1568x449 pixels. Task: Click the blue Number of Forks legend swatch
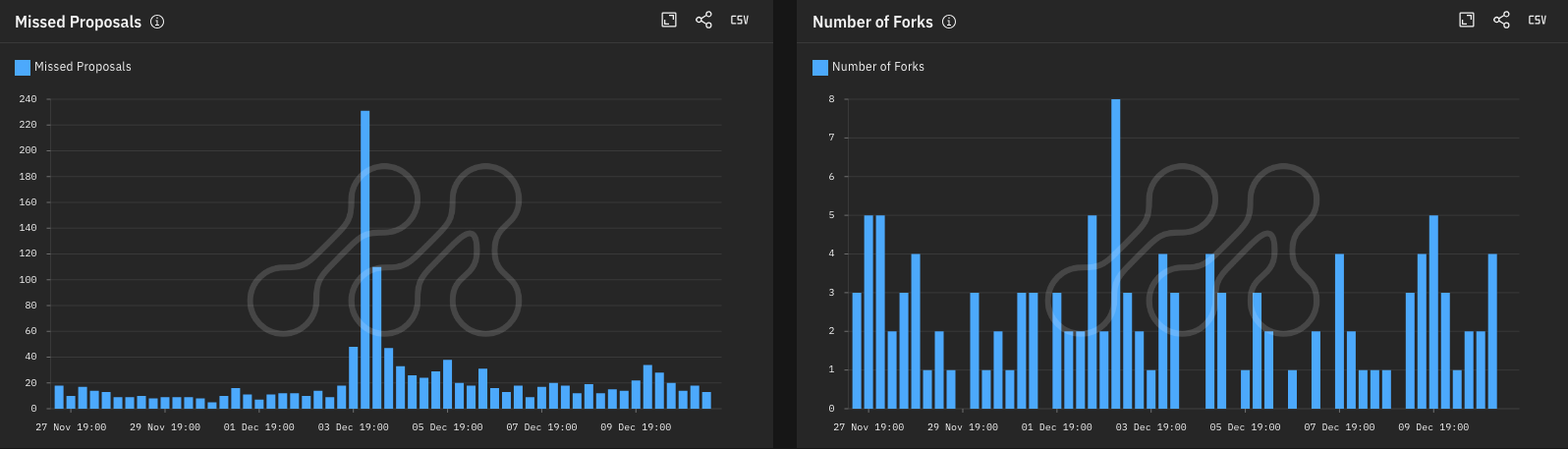point(820,67)
